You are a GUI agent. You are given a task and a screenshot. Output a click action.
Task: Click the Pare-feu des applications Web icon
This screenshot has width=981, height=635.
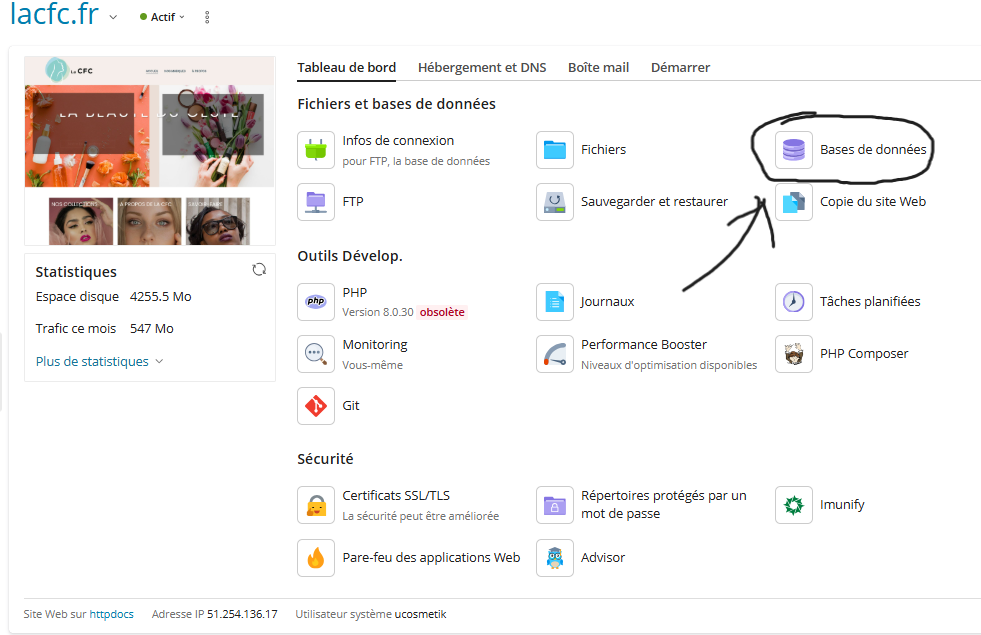click(x=316, y=558)
